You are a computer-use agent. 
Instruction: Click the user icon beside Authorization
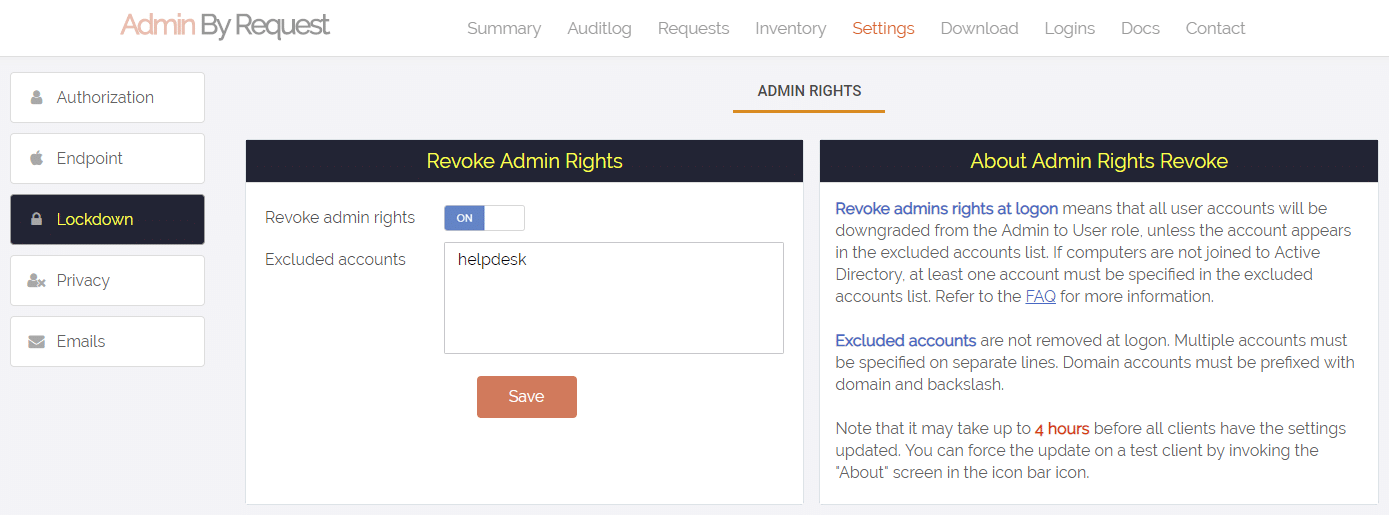point(37,98)
